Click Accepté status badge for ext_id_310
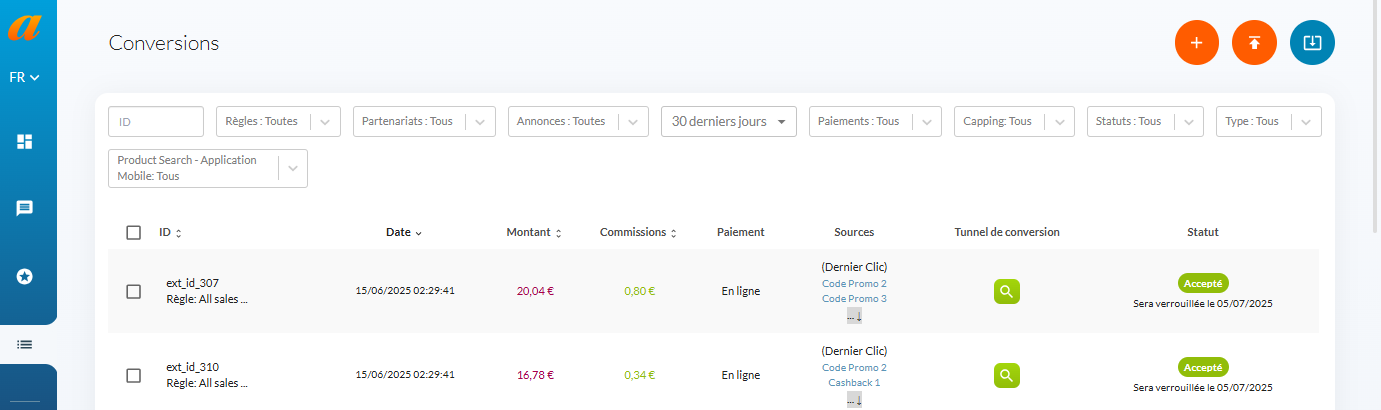Screen dimensions: 1381x410 coord(1203,367)
